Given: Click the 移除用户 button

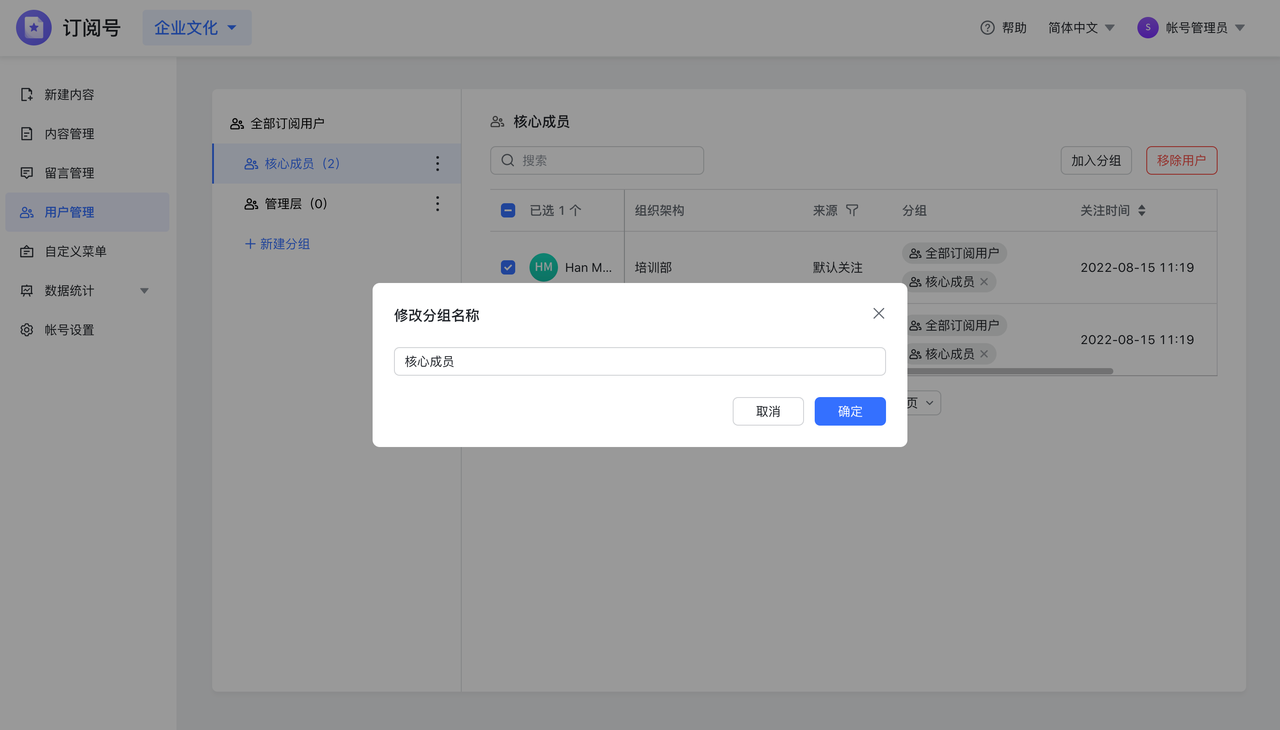Looking at the screenshot, I should [1181, 160].
